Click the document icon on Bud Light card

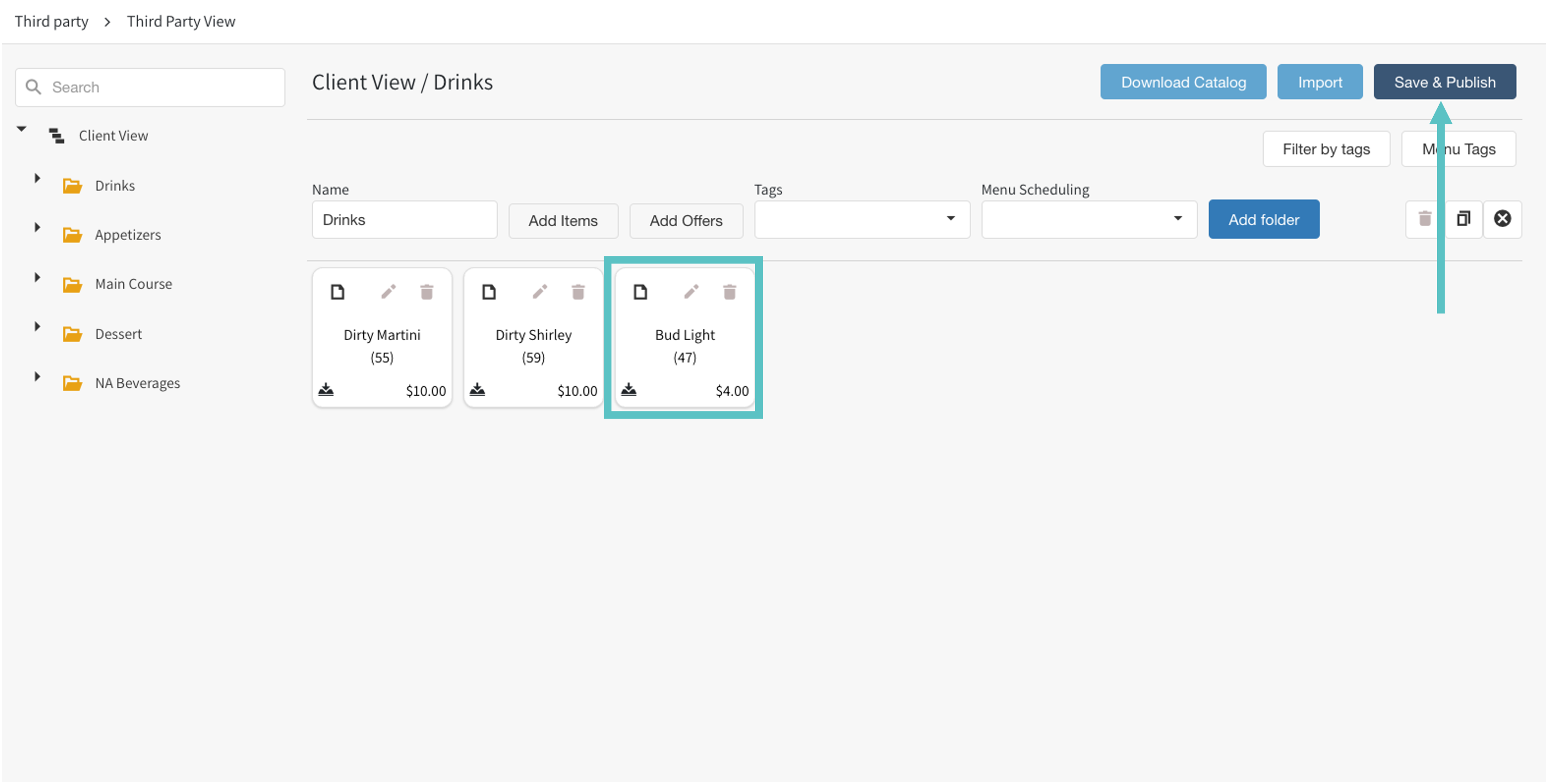coord(641,292)
